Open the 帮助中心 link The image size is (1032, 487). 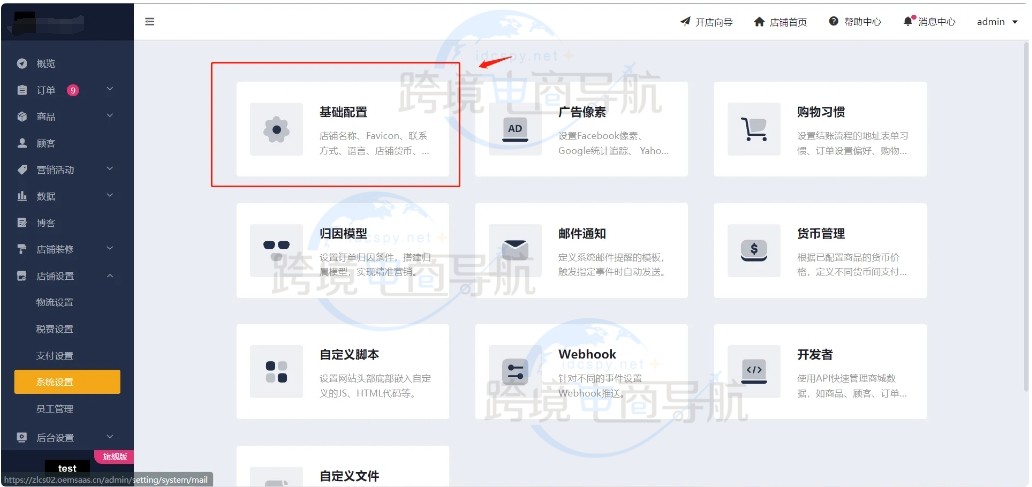pyautogui.click(x=863, y=22)
